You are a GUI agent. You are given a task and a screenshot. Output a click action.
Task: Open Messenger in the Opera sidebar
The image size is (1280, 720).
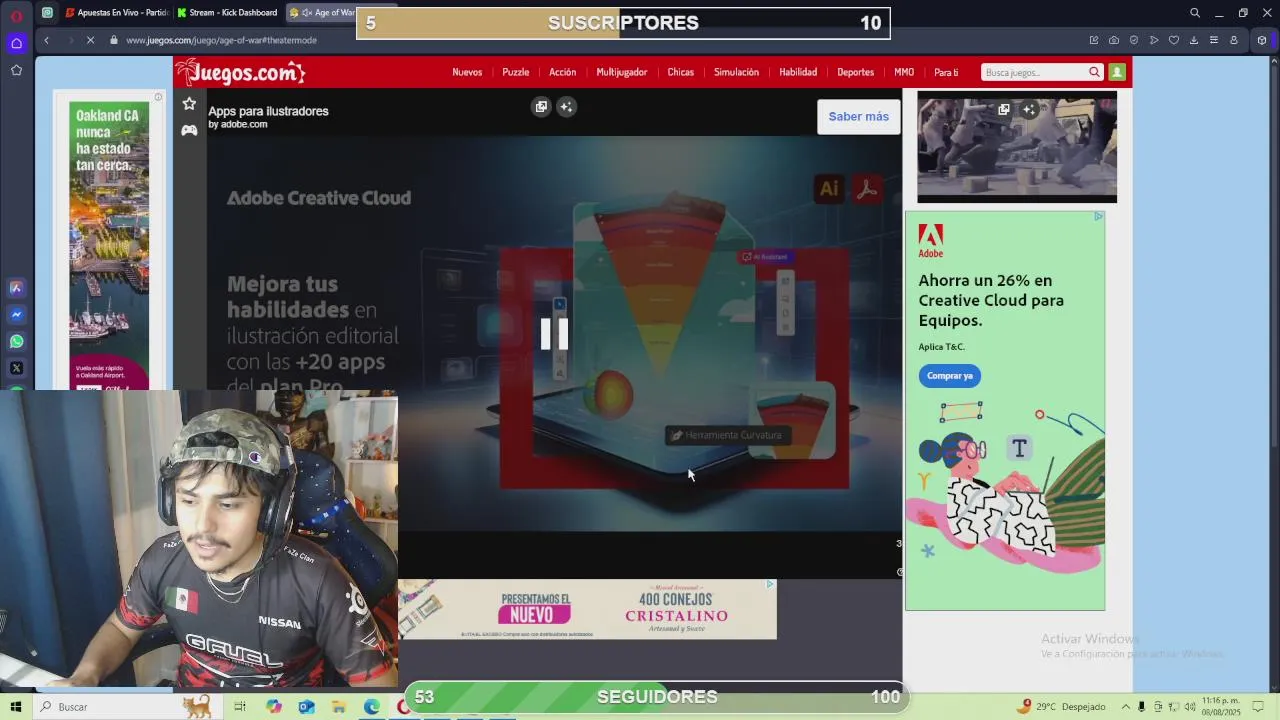pos(16,314)
